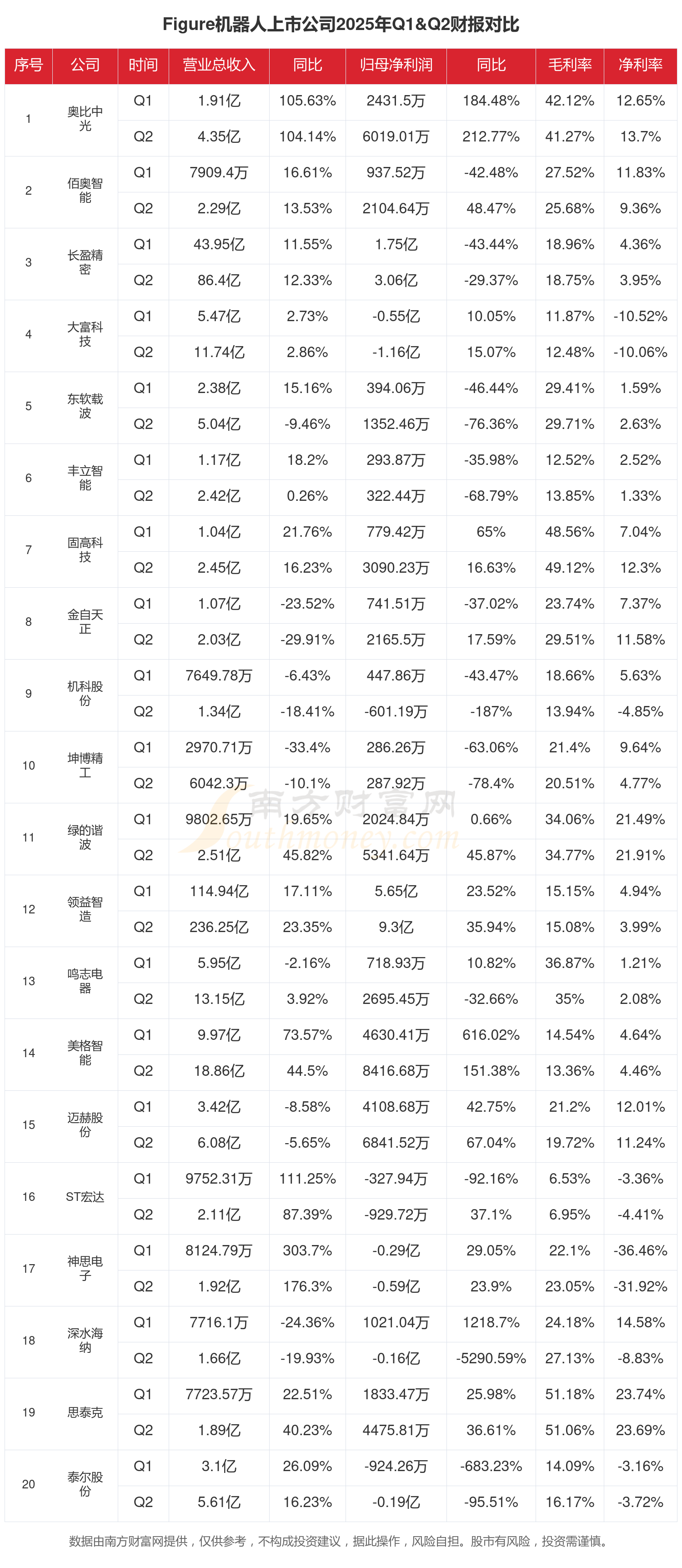The image size is (682, 1568).
Task: Click the 归母净利润 column header
Action: point(396,65)
